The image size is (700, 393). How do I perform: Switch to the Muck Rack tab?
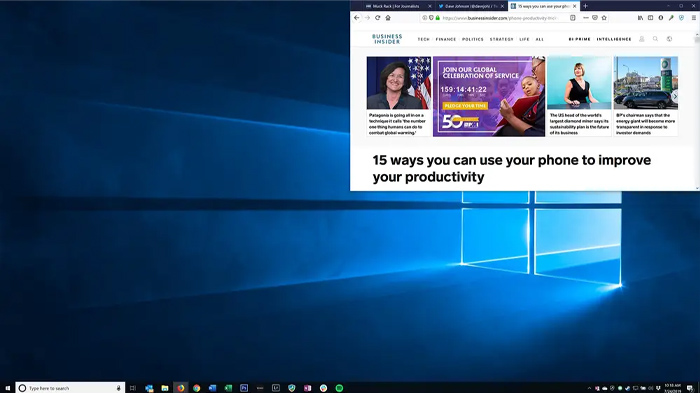tap(392, 6)
